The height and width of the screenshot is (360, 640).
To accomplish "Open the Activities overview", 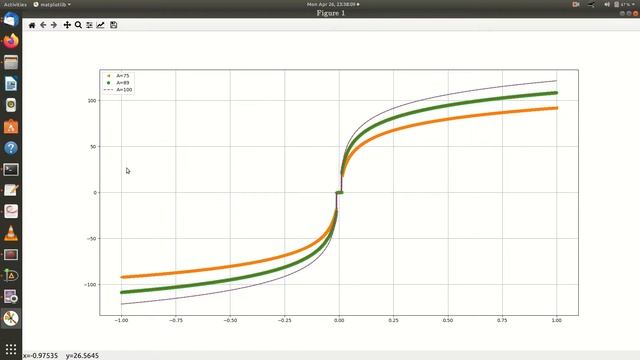I will pos(15,4).
